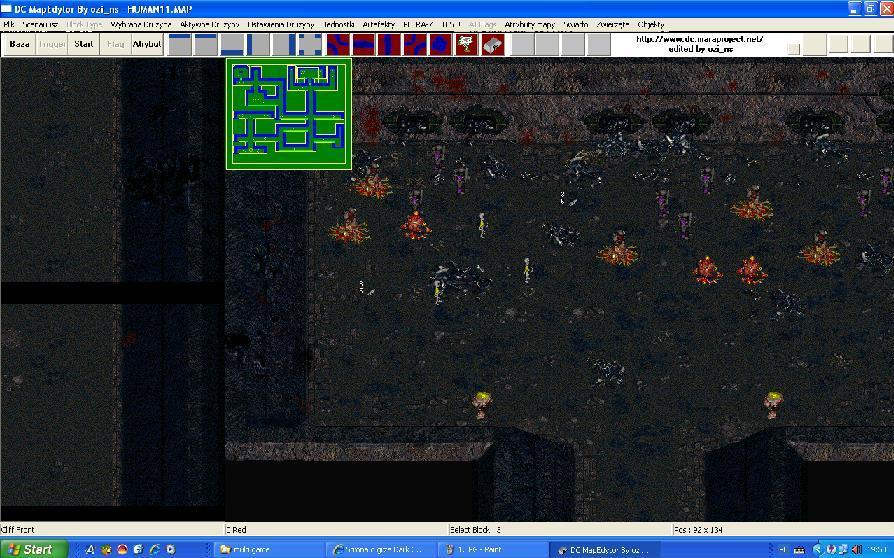Pick the red tile with vertical blue band
Viewport: 894px width, 558px height.
(389, 44)
